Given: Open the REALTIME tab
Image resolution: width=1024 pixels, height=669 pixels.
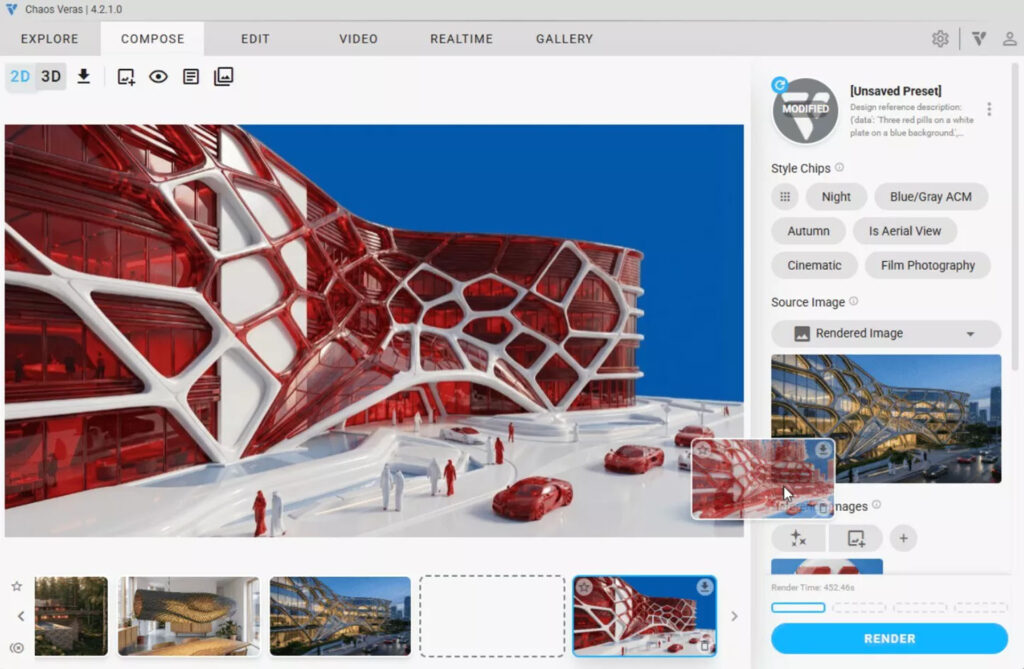Looking at the screenshot, I should 460,39.
